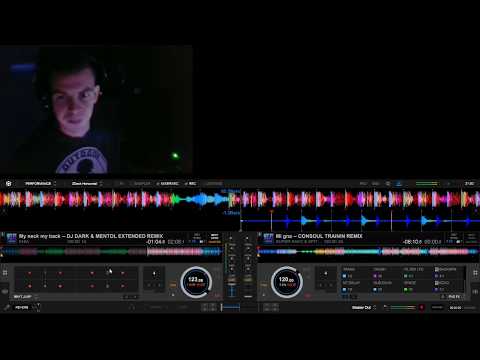Toggle the SAMPLER panel button
Screen dimensions: 480x360
142,184
